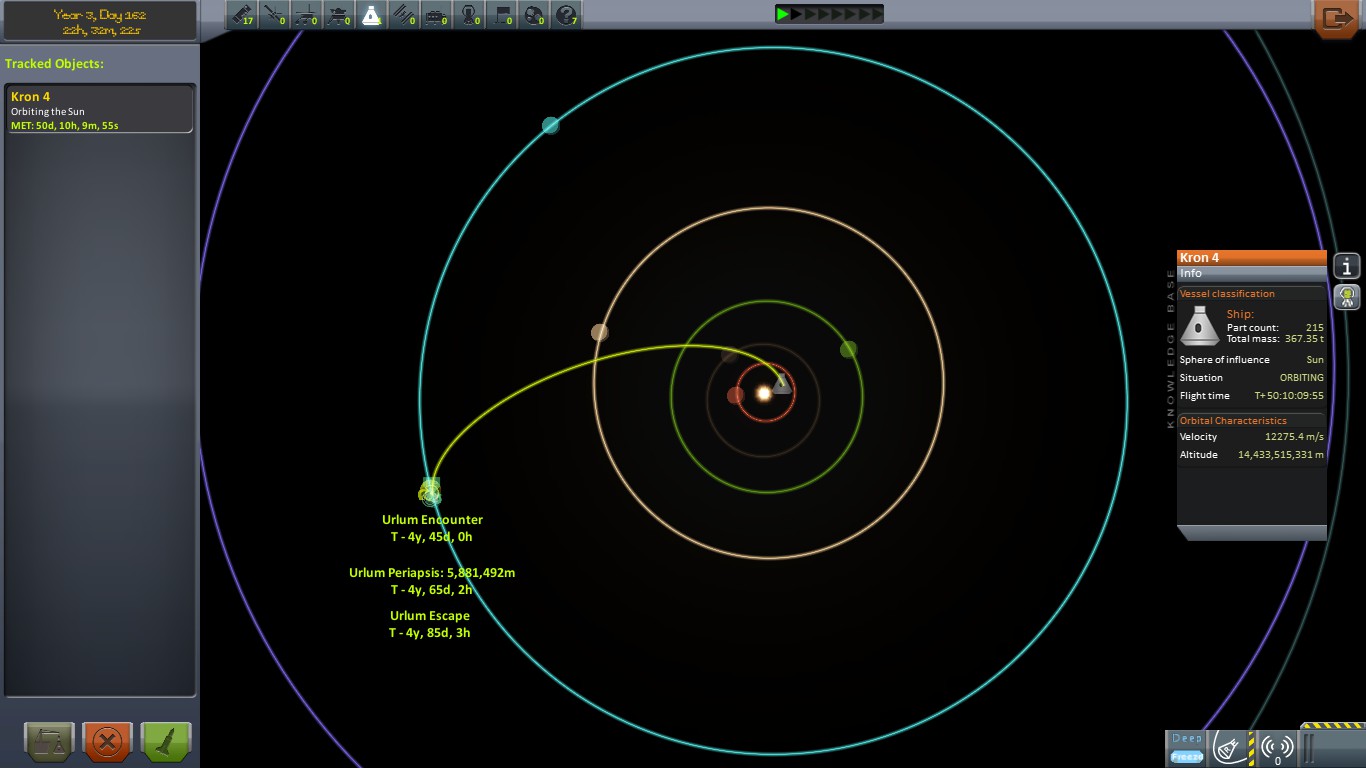Image resolution: width=1366 pixels, height=768 pixels.
Task: Click the Info tab in Kron 4 panel
Action: (x=1252, y=273)
